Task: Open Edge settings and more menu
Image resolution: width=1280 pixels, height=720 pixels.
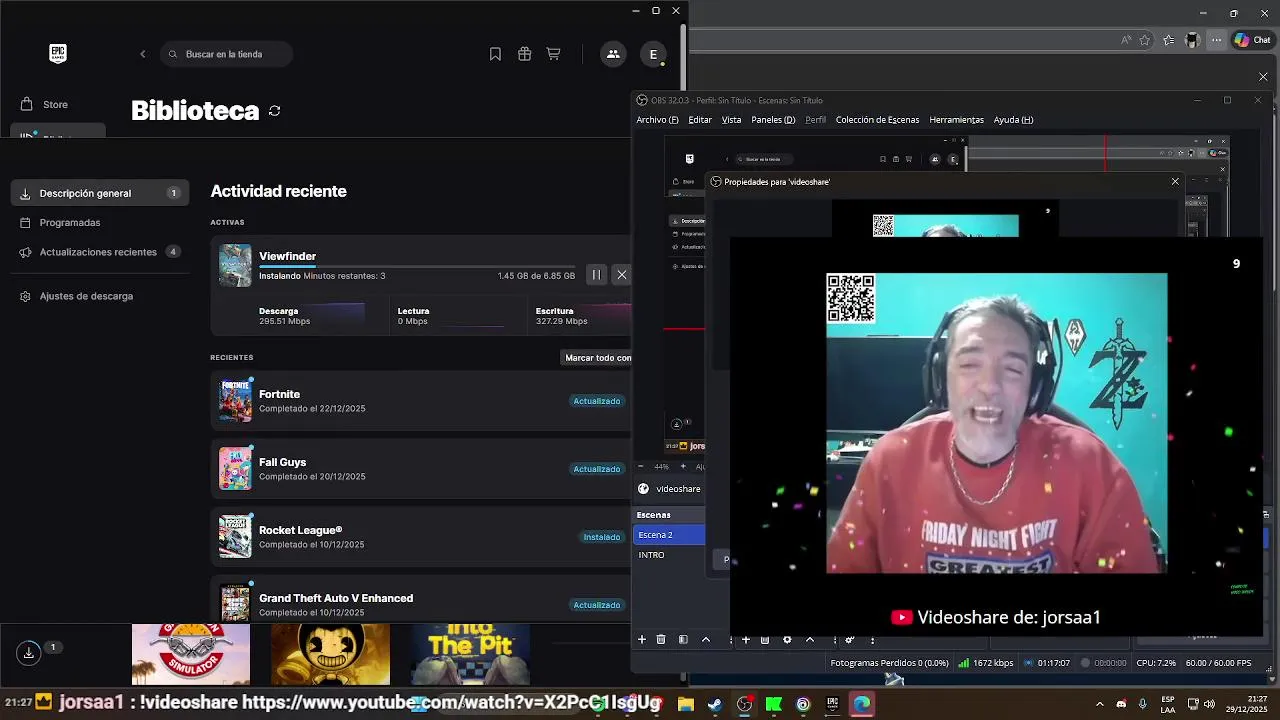Action: coord(1216,40)
